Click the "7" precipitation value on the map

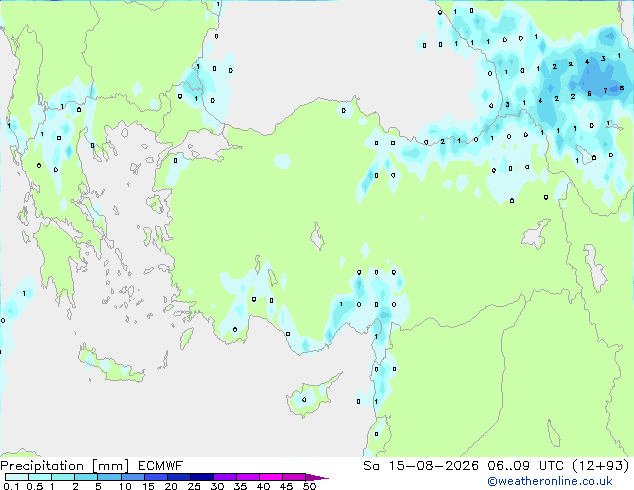point(605,91)
